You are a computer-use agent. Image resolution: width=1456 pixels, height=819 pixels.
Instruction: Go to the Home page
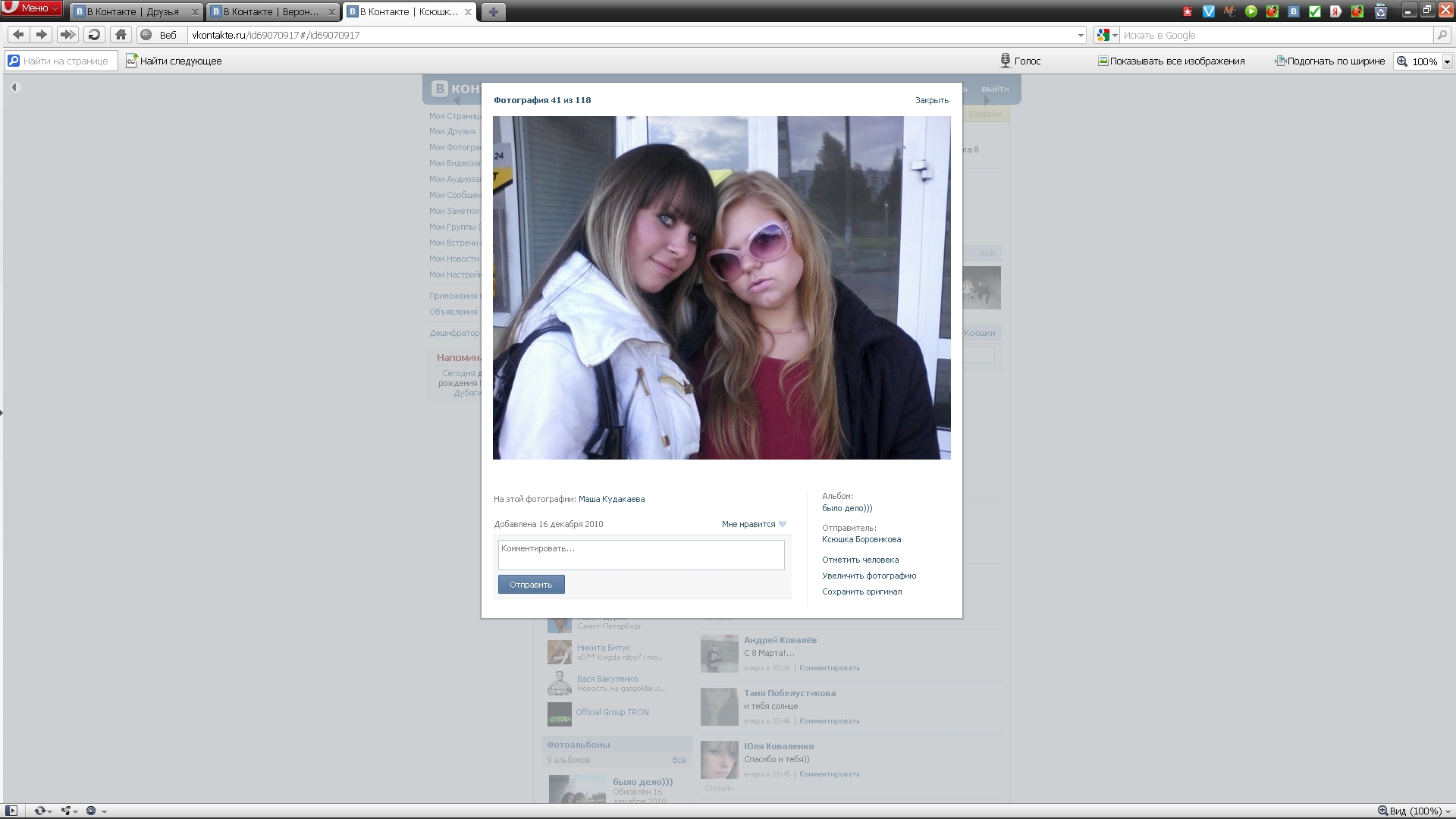(121, 35)
